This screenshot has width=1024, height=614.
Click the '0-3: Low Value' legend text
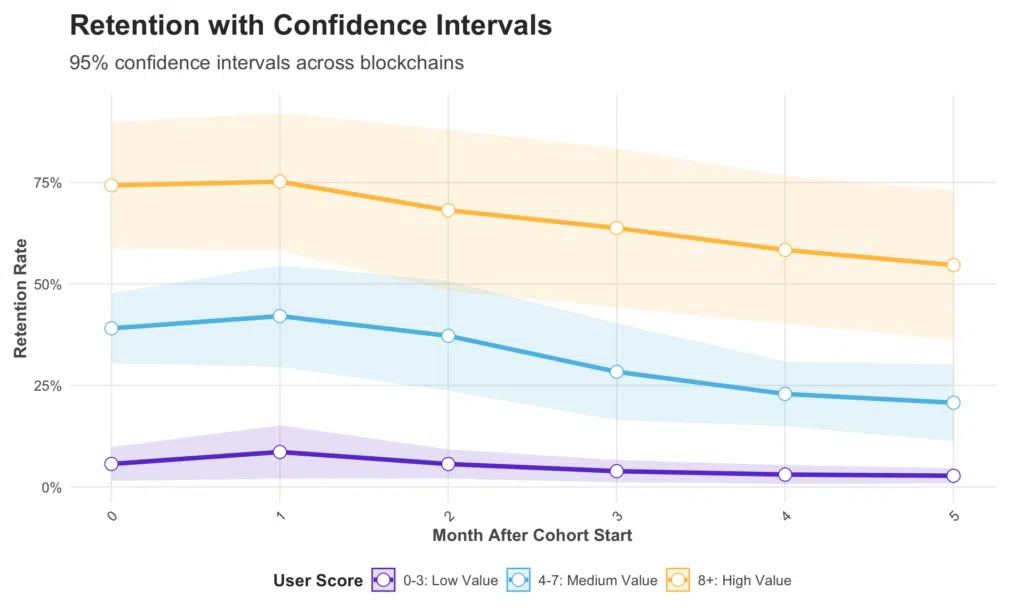point(451,581)
